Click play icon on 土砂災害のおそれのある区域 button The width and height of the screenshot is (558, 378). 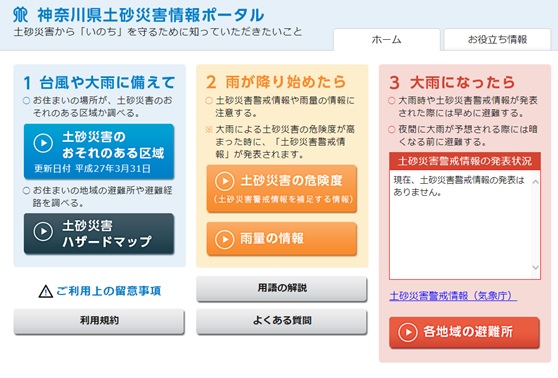43,143
